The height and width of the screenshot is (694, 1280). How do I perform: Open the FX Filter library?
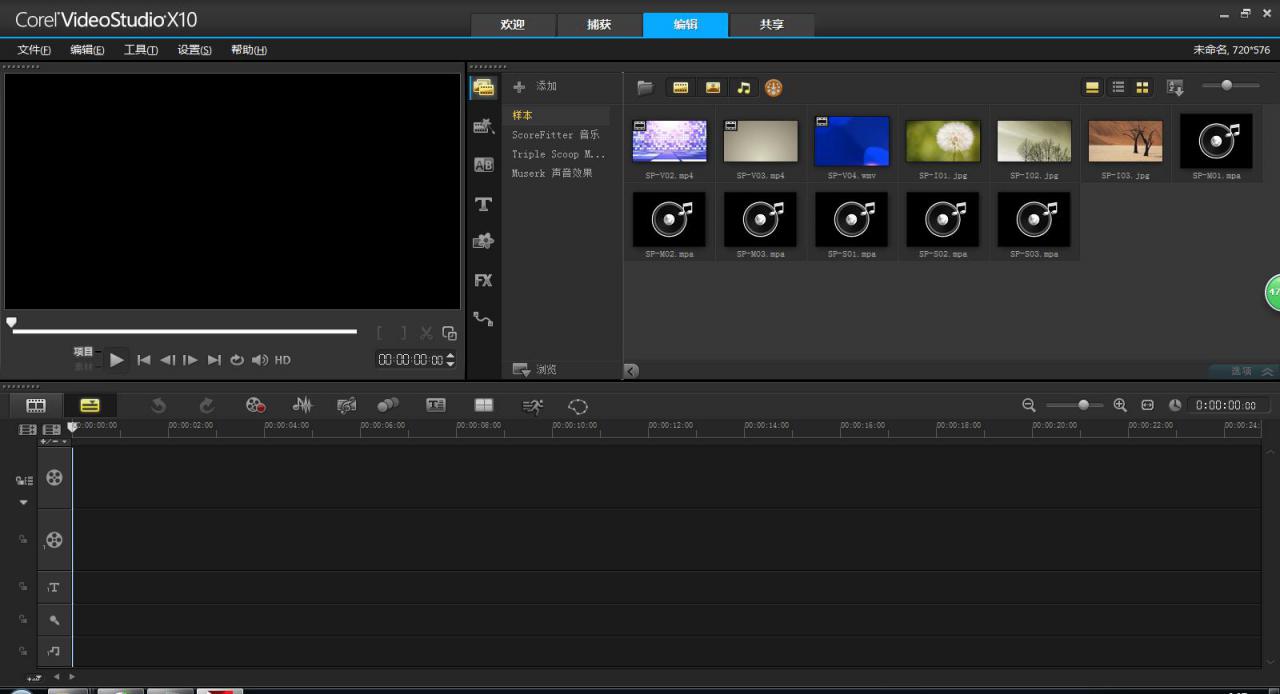484,281
